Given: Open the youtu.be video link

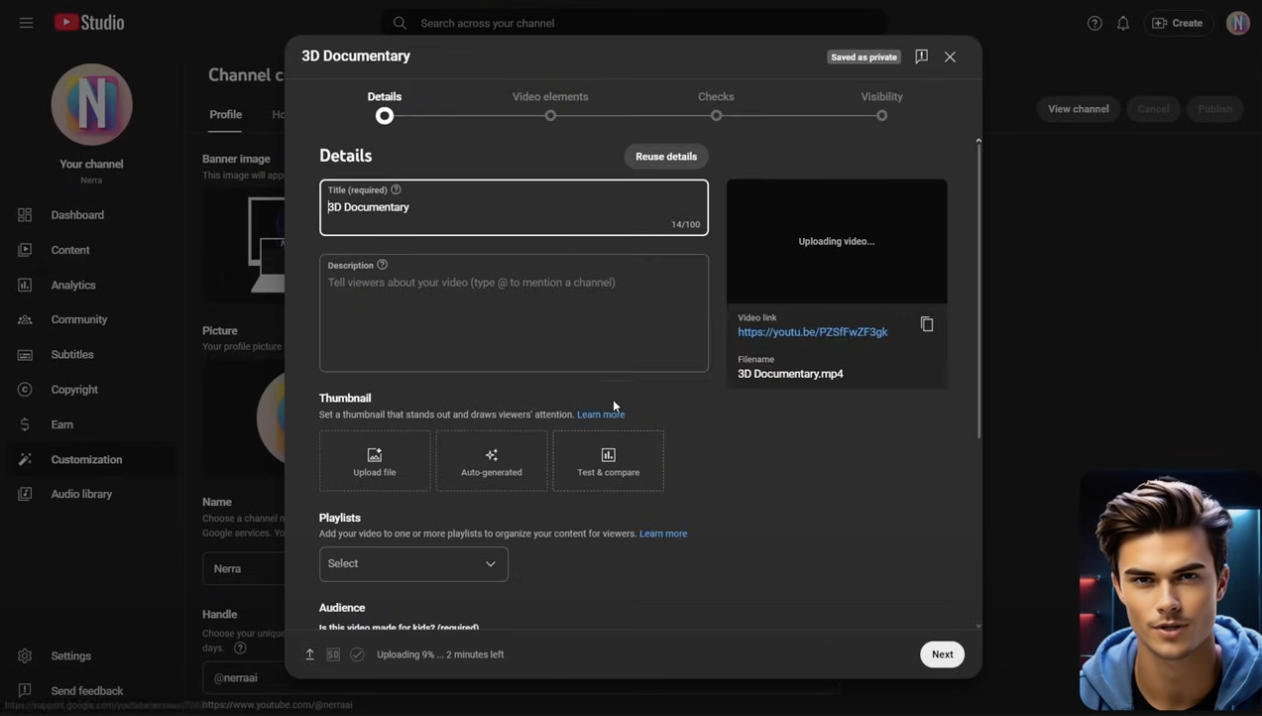Looking at the screenshot, I should coord(812,332).
